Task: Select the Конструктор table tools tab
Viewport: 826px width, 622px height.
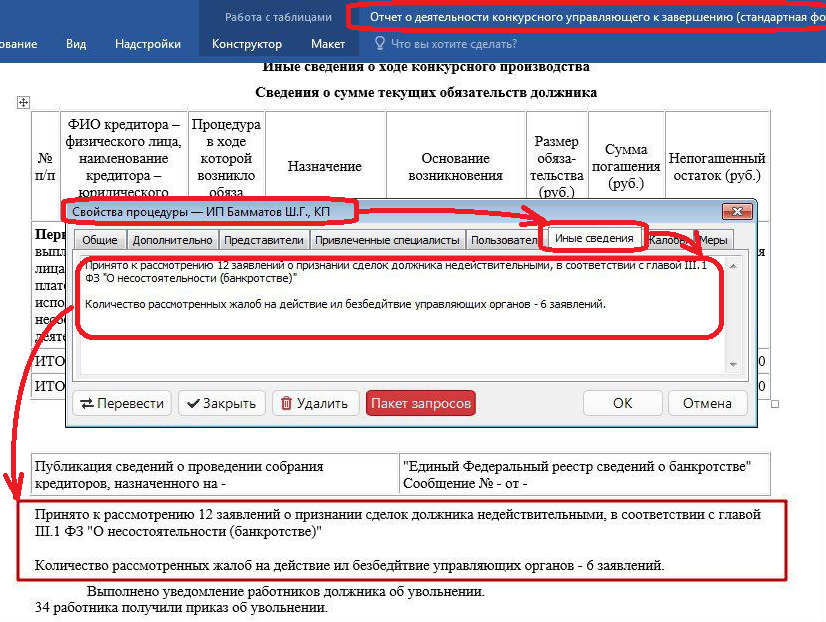Action: 247,44
